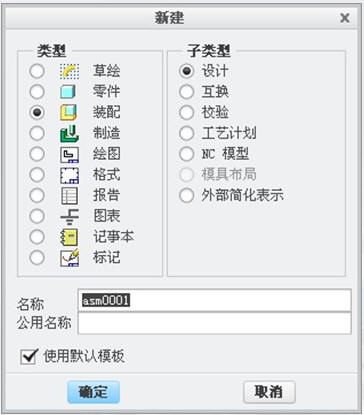Click the 公用名称 input field
Image resolution: width=364 pixels, height=415 pixels.
click(x=214, y=323)
